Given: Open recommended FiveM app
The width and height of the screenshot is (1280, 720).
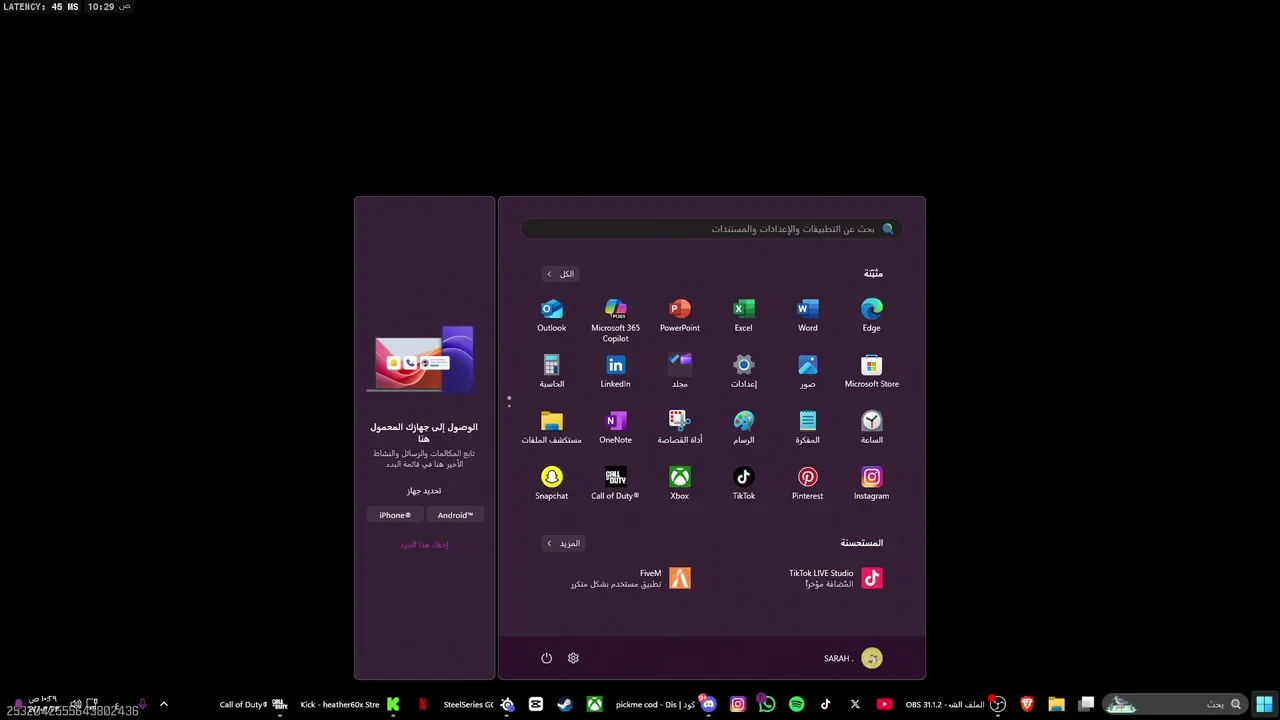Looking at the screenshot, I should [630, 578].
